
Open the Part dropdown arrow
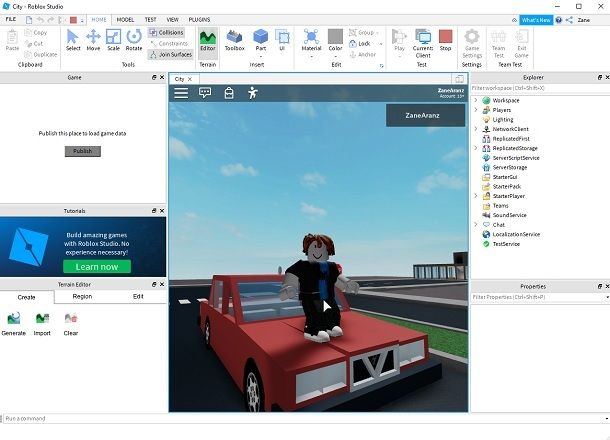point(261,56)
